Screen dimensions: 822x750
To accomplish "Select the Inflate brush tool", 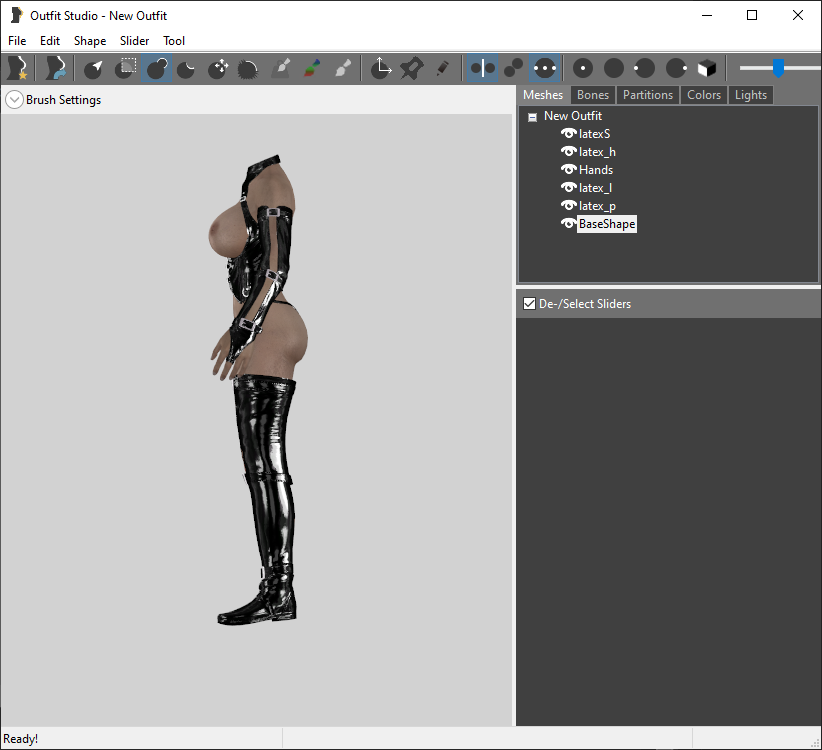I will click(x=156, y=68).
